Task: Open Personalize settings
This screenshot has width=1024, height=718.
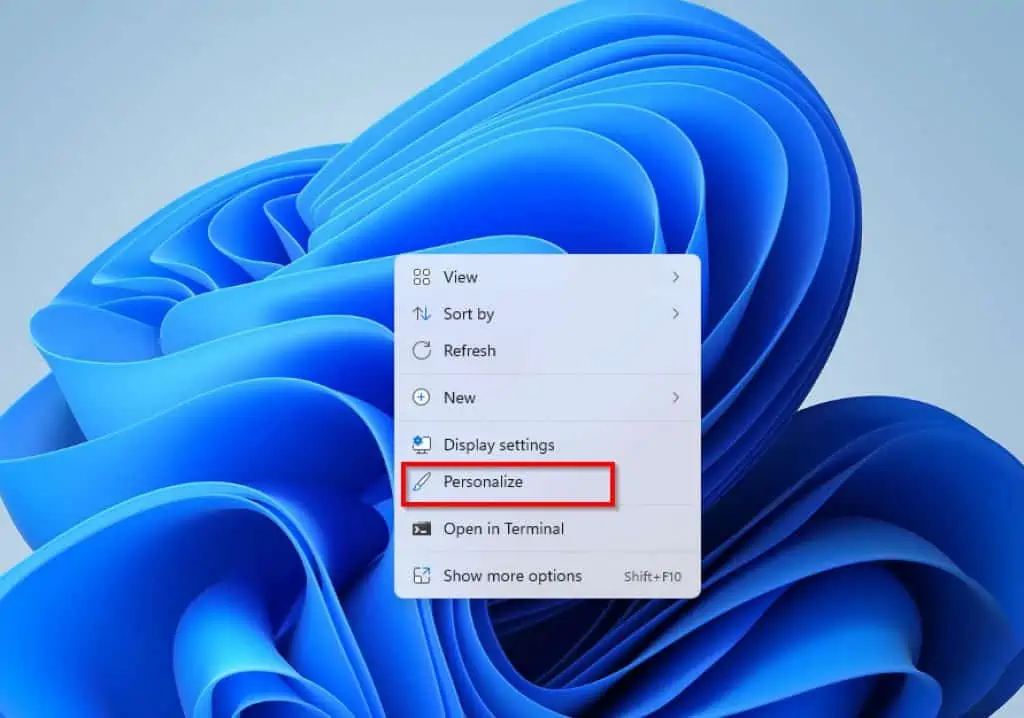Action: click(484, 482)
